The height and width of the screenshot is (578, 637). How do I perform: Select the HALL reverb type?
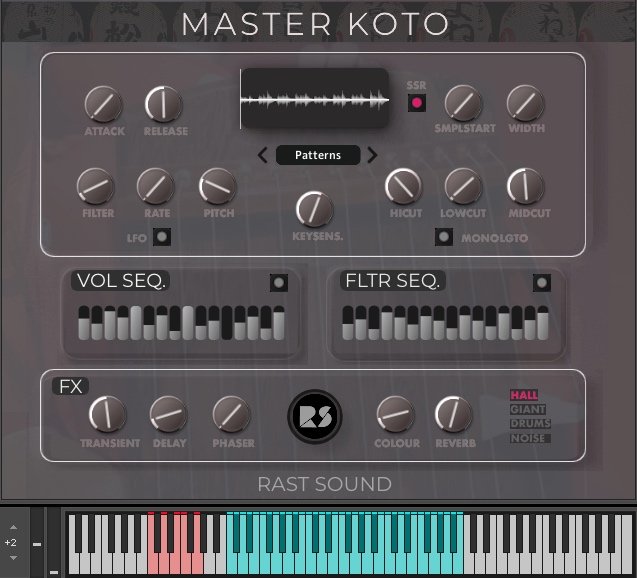524,395
